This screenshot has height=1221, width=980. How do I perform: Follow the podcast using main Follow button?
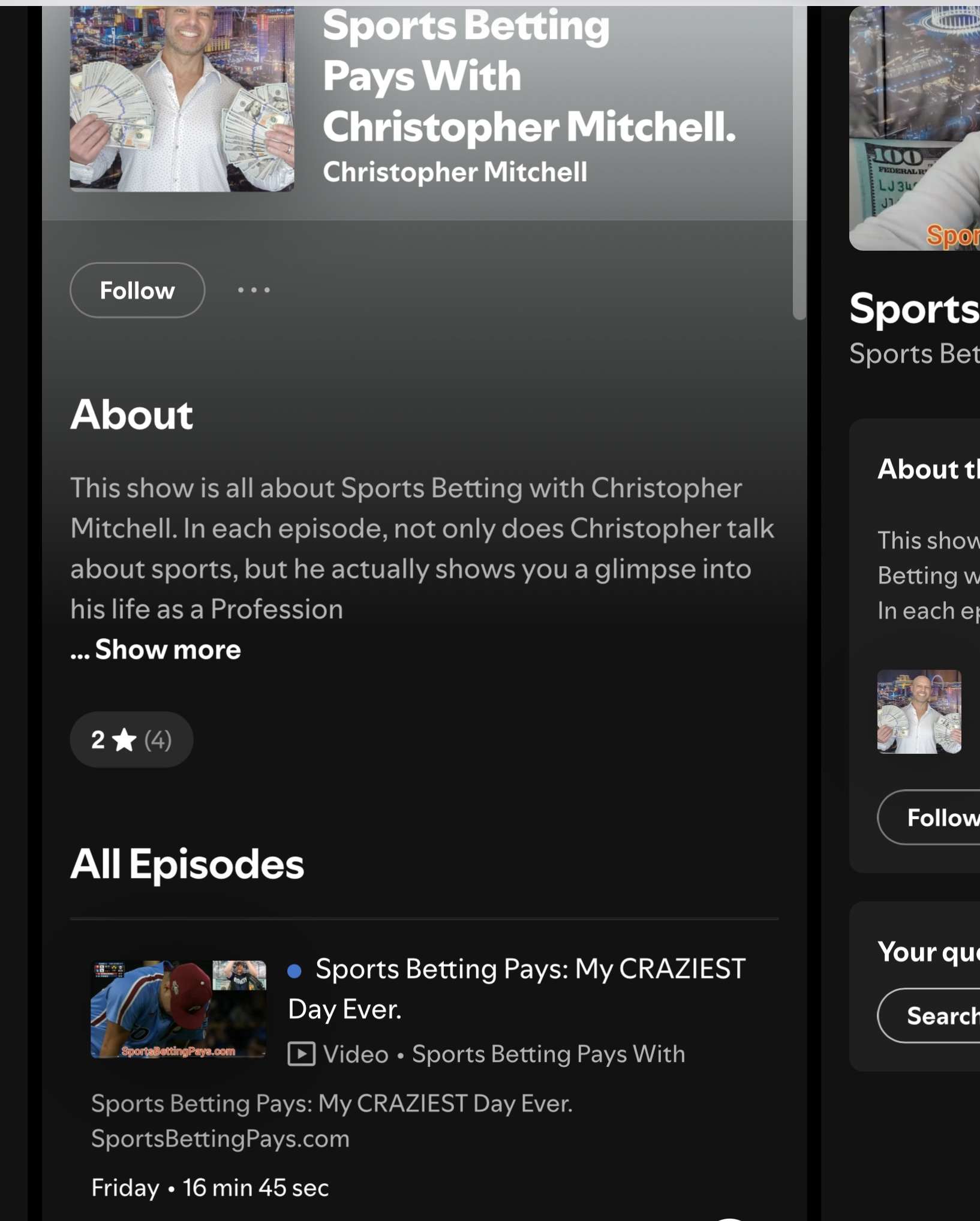[x=137, y=290]
